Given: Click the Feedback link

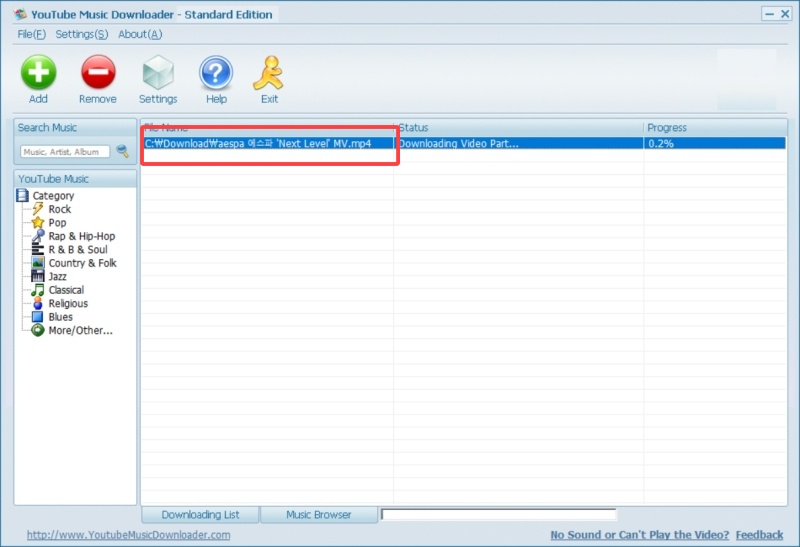Looking at the screenshot, I should click(759, 535).
